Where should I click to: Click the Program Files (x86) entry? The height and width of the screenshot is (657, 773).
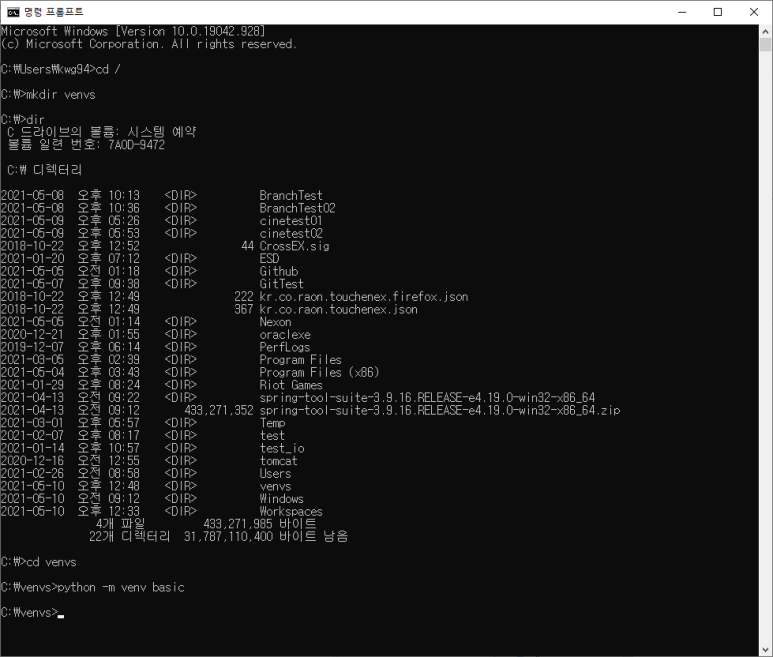coord(319,373)
